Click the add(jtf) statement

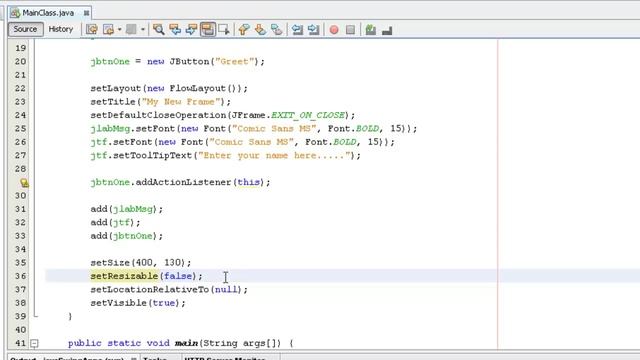pos(115,222)
